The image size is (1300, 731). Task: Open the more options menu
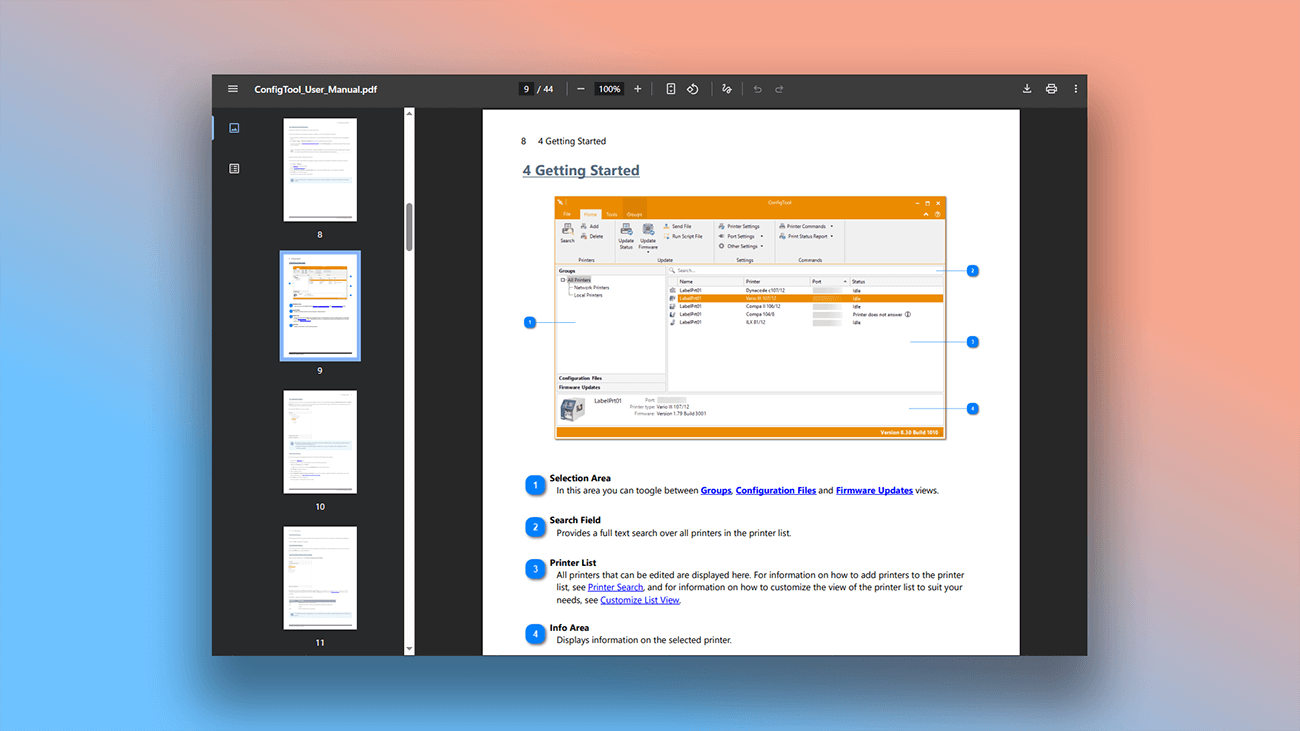(x=1075, y=88)
